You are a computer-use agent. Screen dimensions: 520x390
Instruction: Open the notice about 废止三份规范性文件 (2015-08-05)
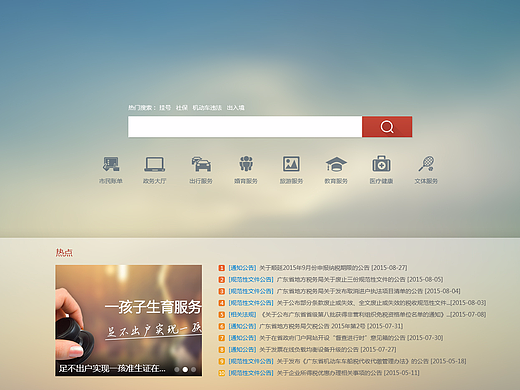(360, 279)
